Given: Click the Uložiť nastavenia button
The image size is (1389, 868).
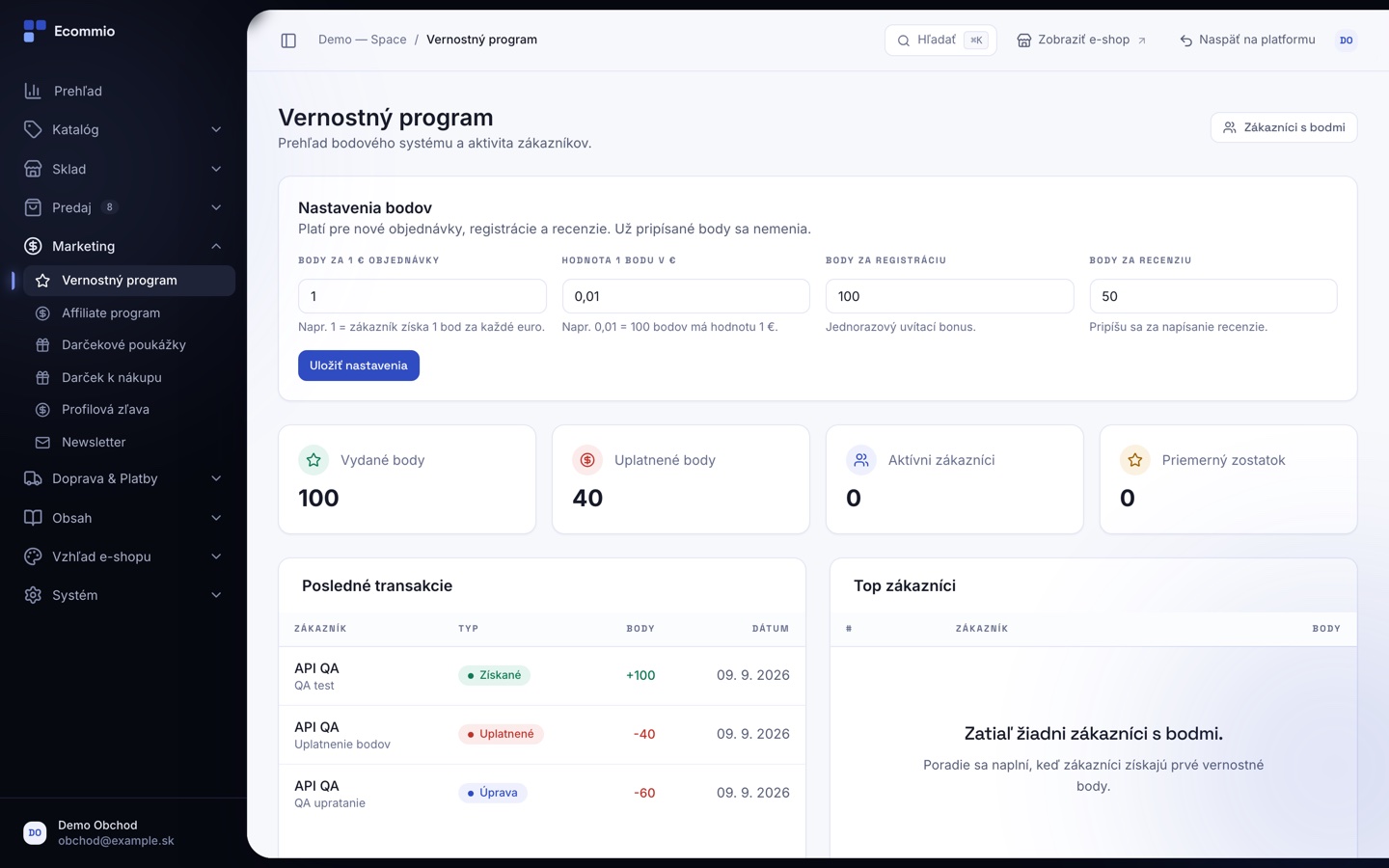Looking at the screenshot, I should 359,366.
